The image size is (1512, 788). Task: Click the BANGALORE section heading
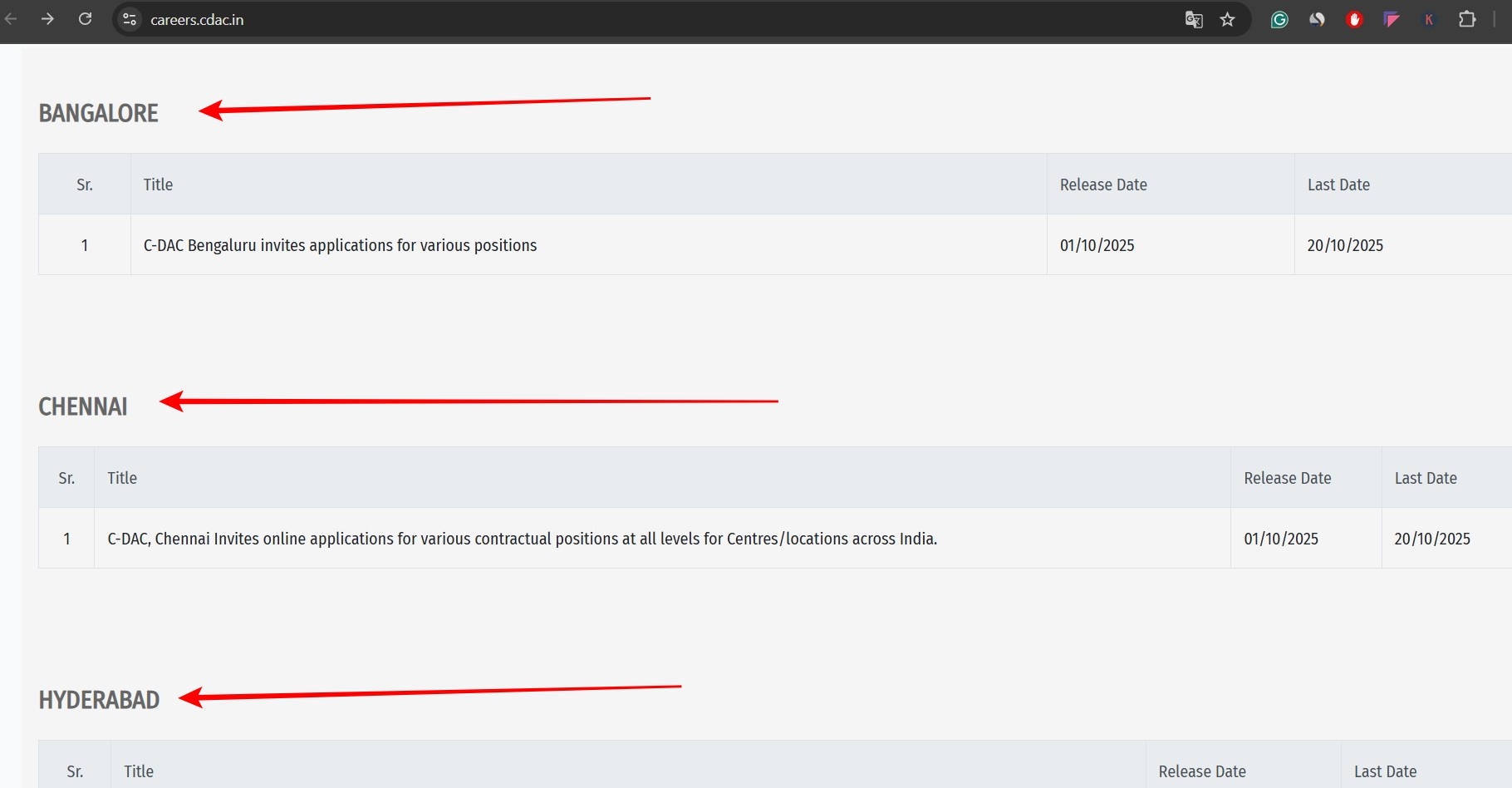[98, 113]
